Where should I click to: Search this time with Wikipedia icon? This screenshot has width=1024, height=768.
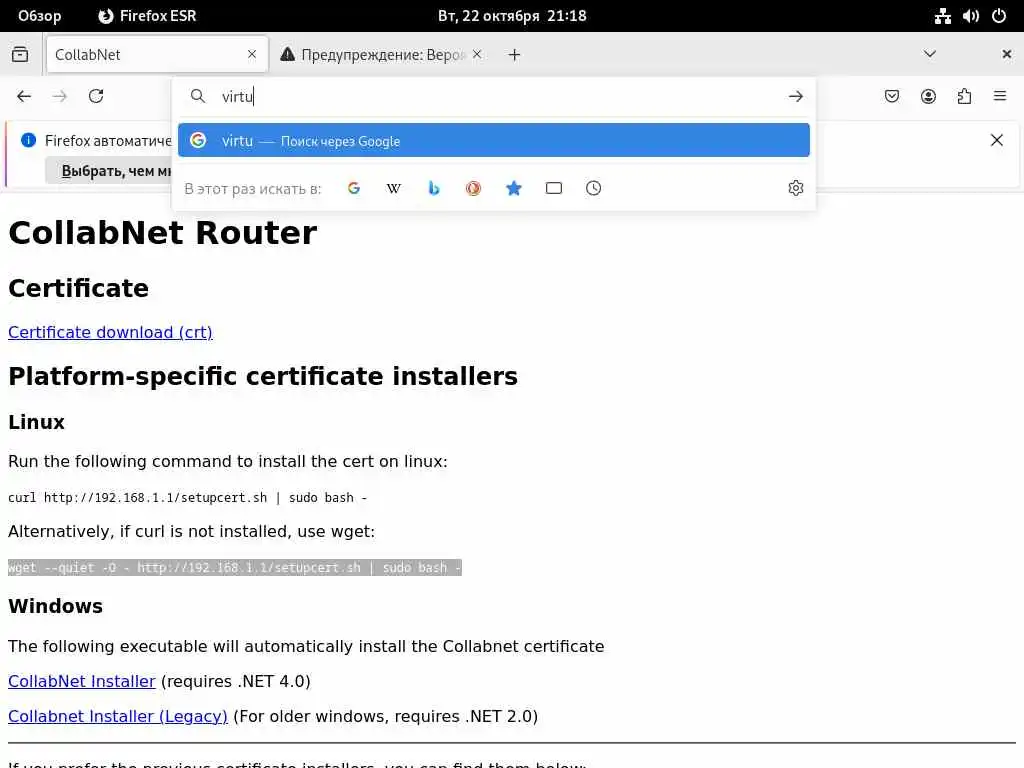point(394,188)
